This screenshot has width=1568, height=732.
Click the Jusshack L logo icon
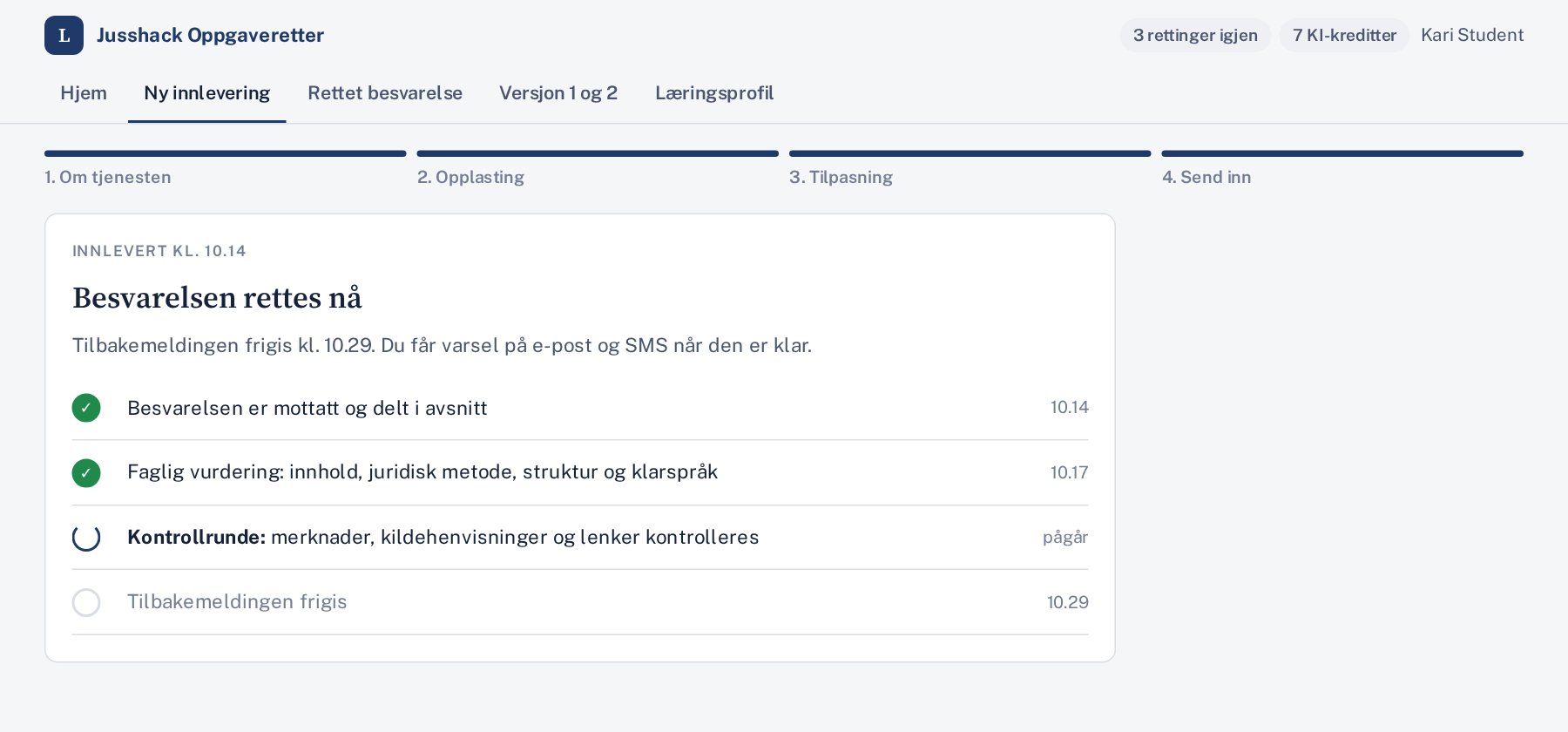(x=64, y=35)
